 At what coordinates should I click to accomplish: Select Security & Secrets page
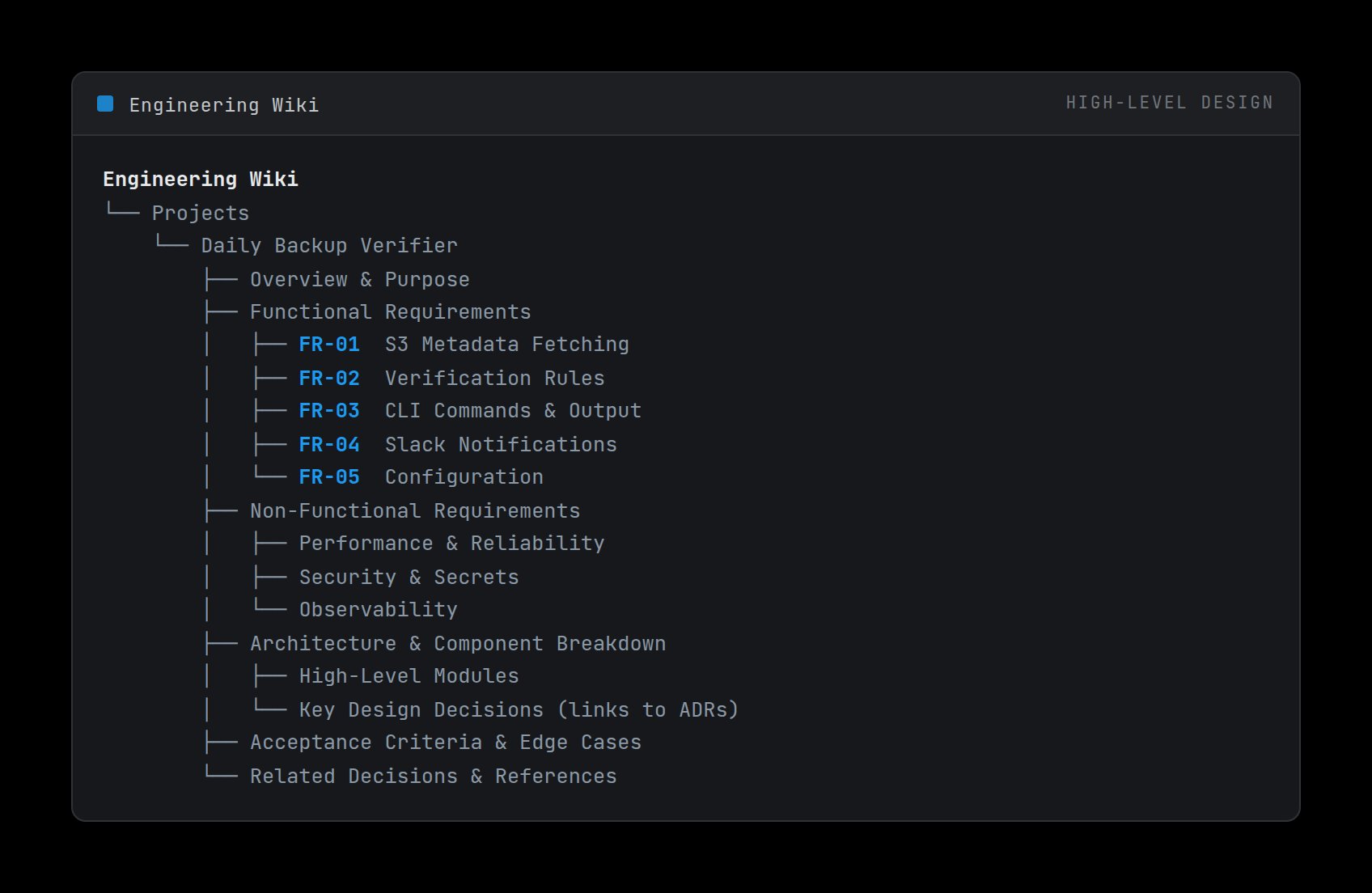409,578
